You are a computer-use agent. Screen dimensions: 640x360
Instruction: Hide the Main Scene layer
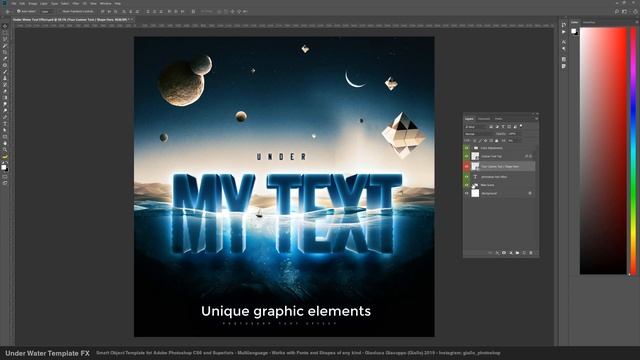(467, 185)
